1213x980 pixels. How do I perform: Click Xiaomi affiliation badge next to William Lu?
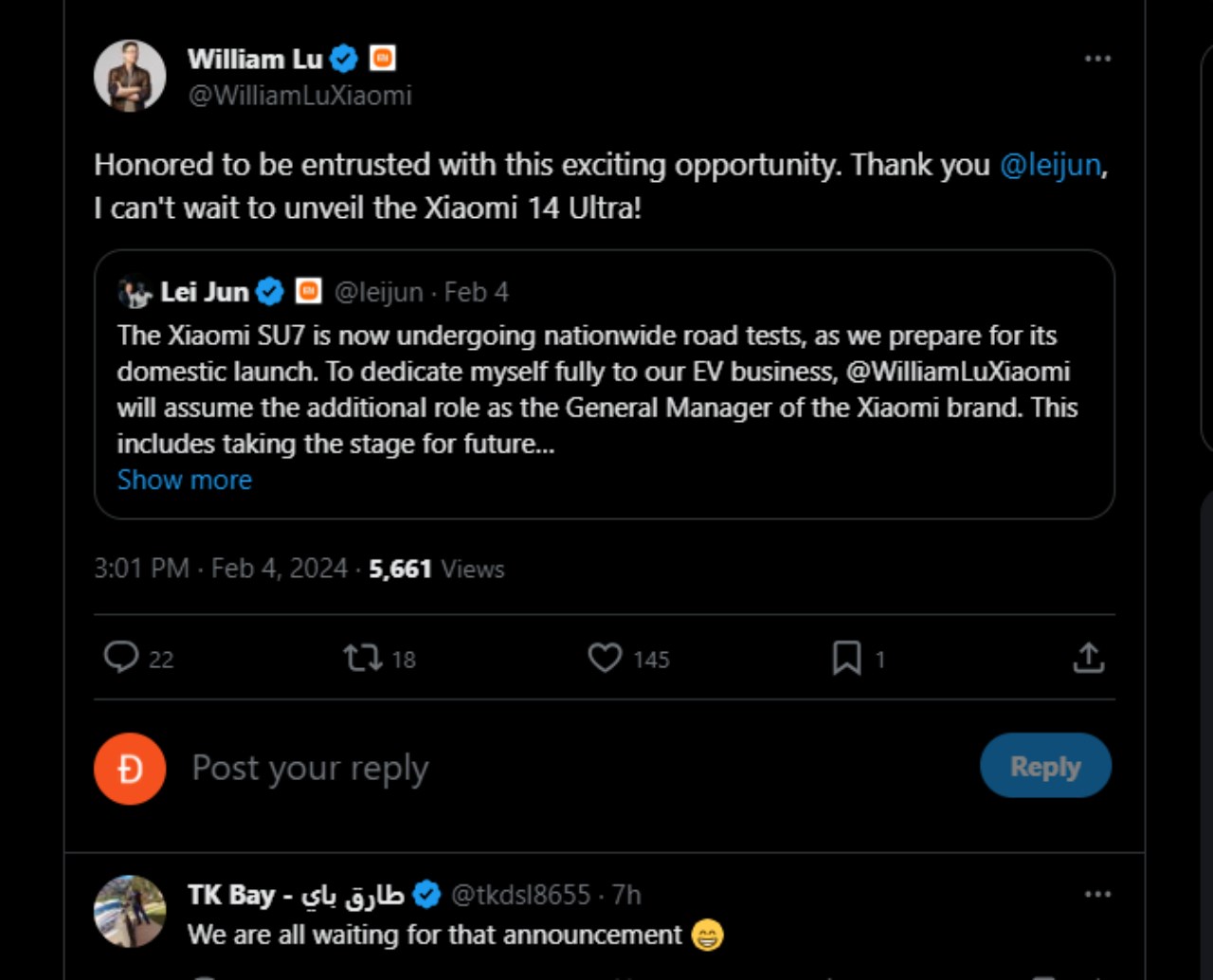pos(382,59)
